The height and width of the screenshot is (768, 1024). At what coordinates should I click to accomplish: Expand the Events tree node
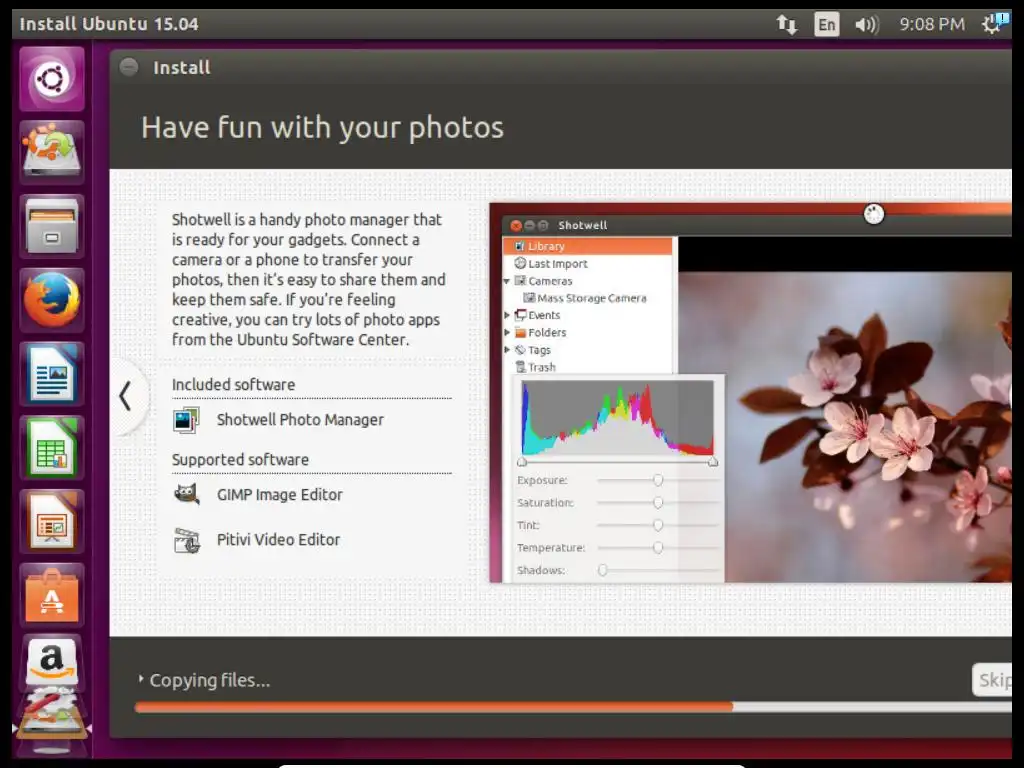(507, 315)
